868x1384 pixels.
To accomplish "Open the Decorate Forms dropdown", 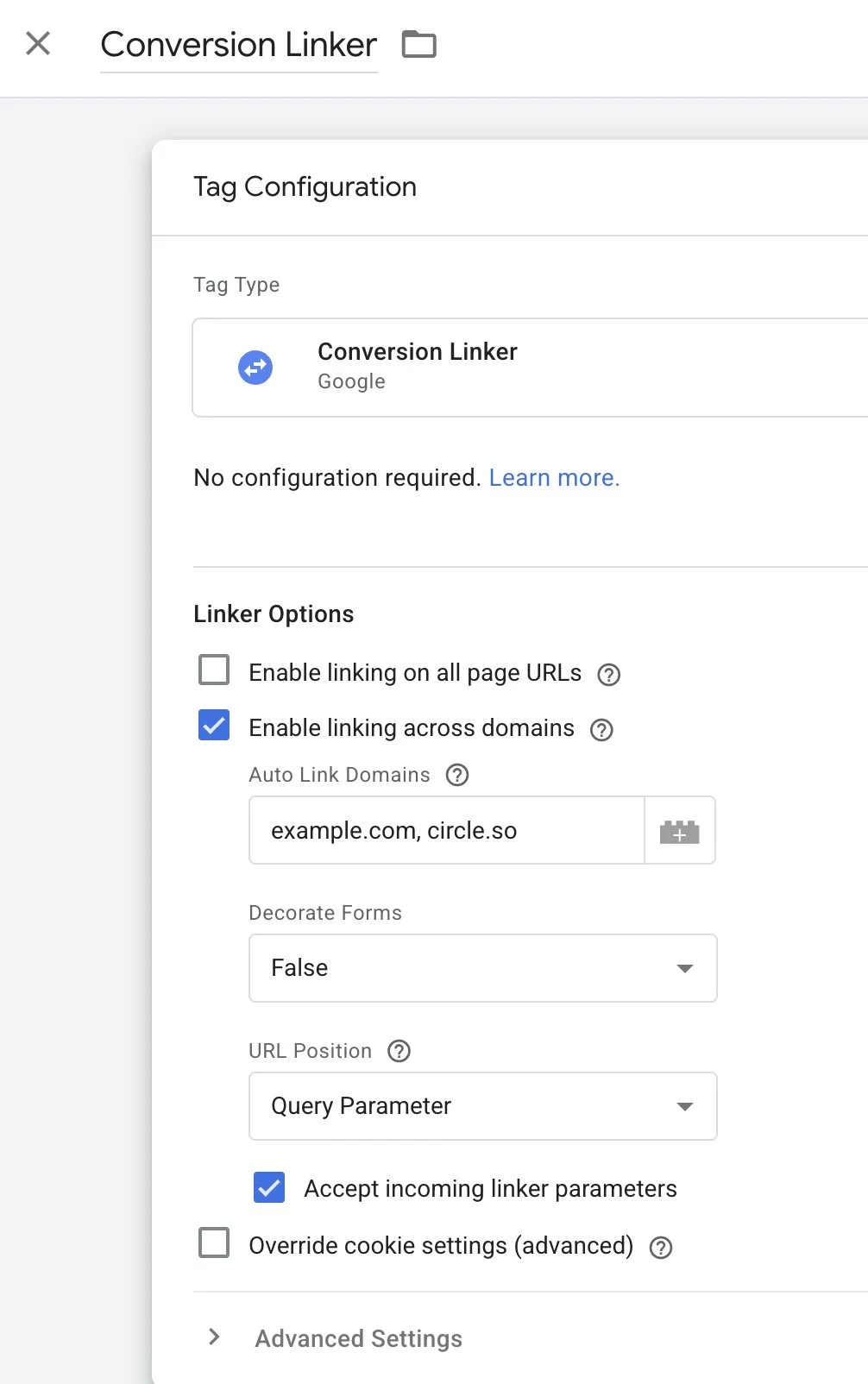I will 482,968.
